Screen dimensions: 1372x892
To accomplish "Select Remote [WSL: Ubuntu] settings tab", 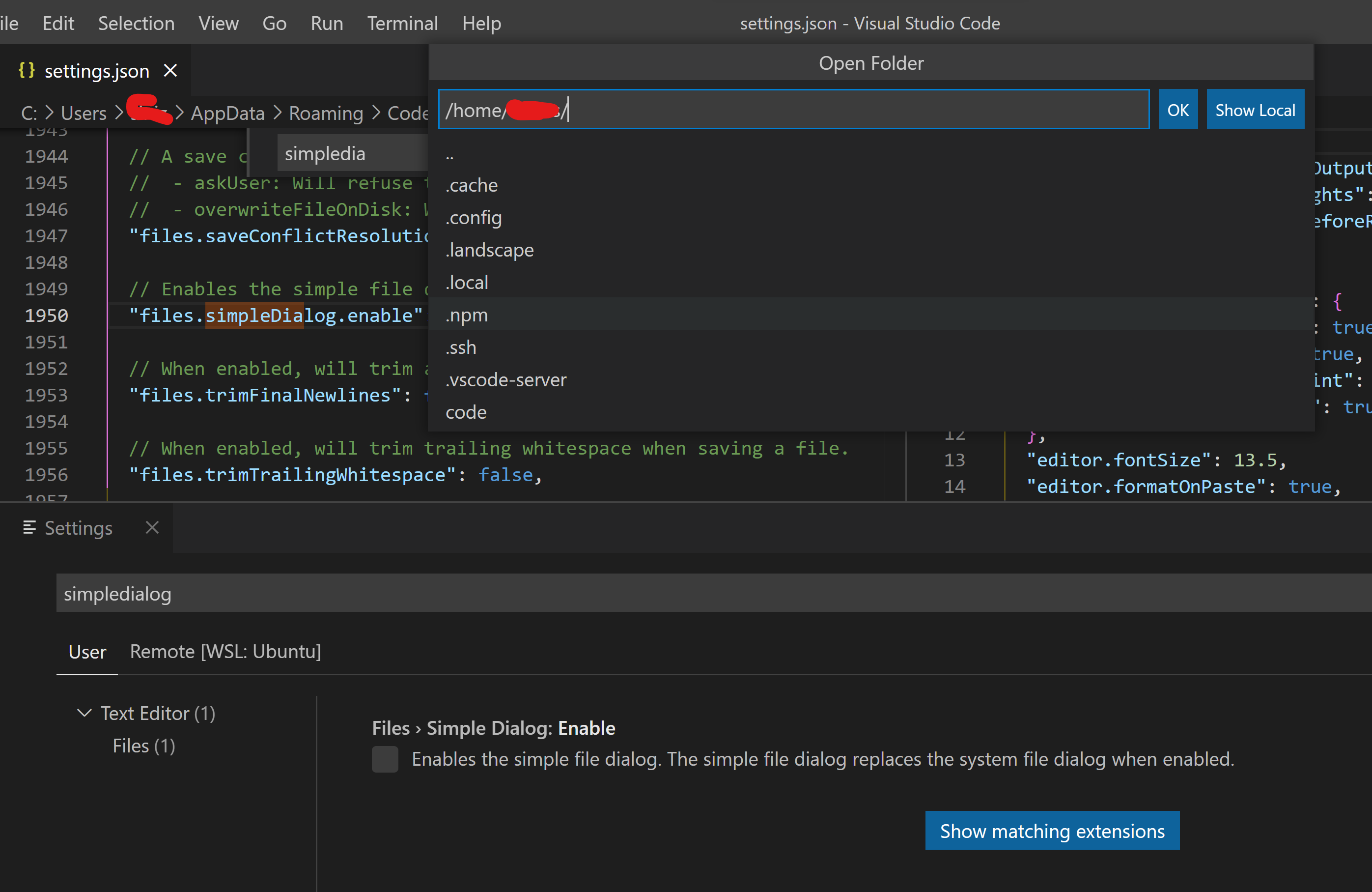I will click(225, 652).
